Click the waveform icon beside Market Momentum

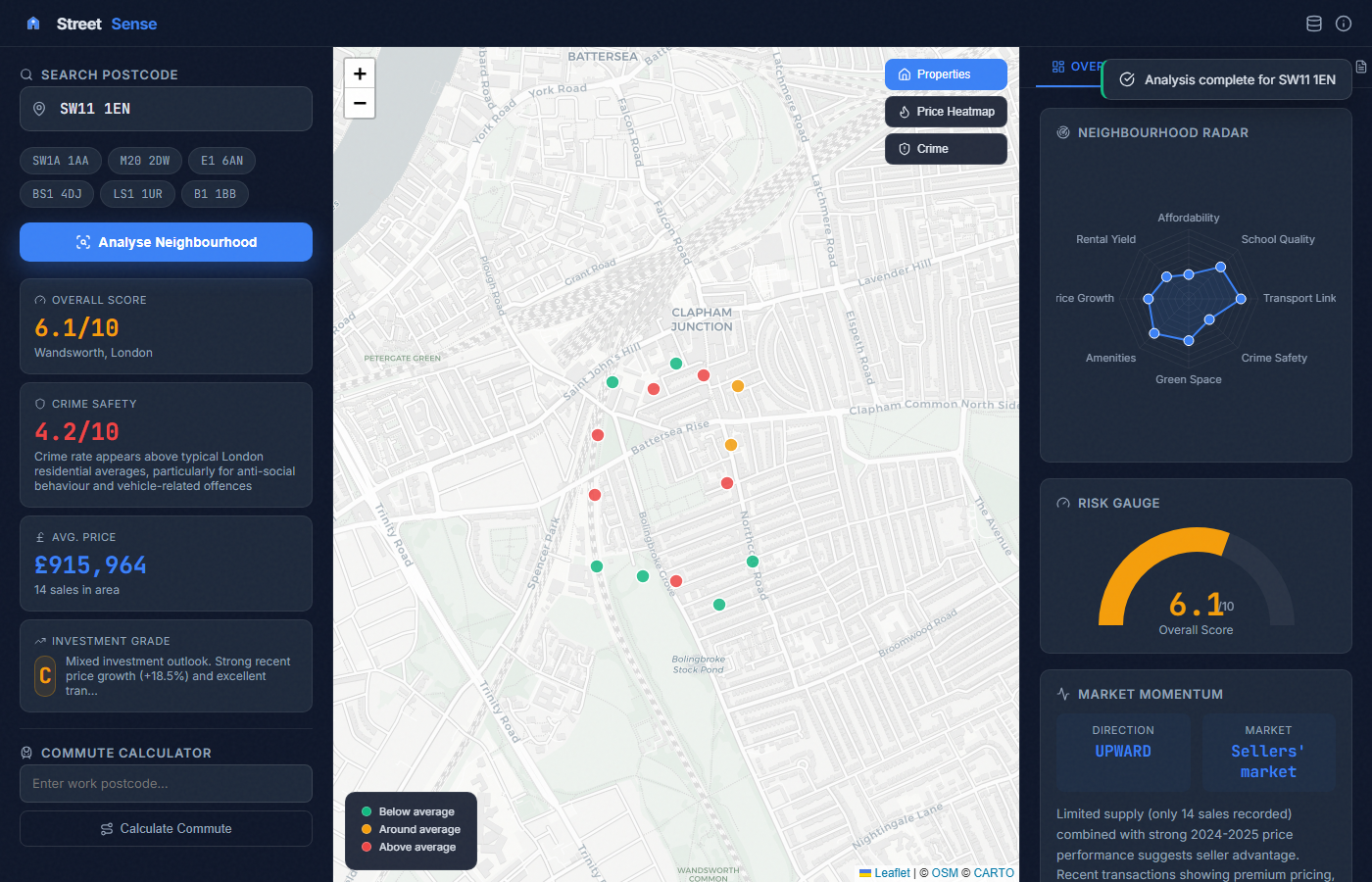pos(1062,694)
